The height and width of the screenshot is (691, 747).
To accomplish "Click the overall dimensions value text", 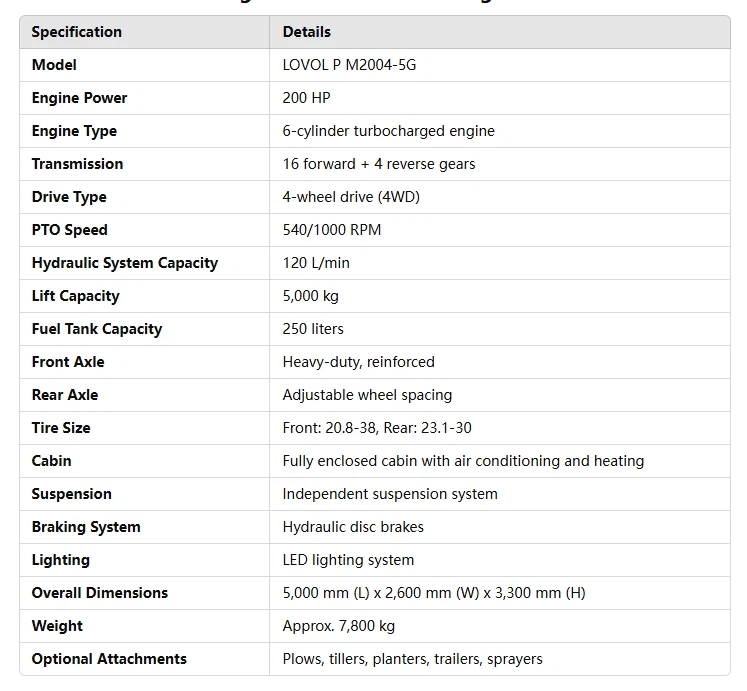I will pyautogui.click(x=434, y=593).
